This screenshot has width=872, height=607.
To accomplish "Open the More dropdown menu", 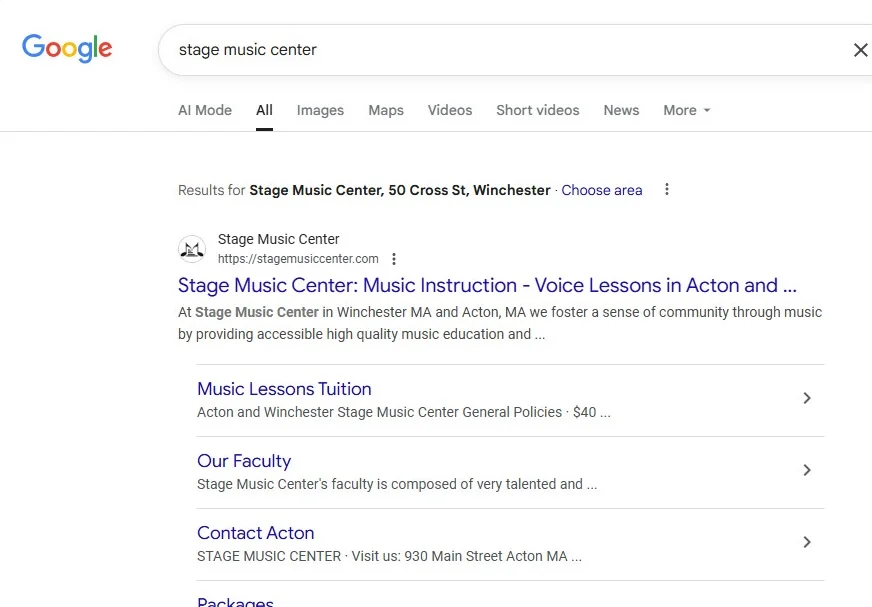I will [x=686, y=110].
